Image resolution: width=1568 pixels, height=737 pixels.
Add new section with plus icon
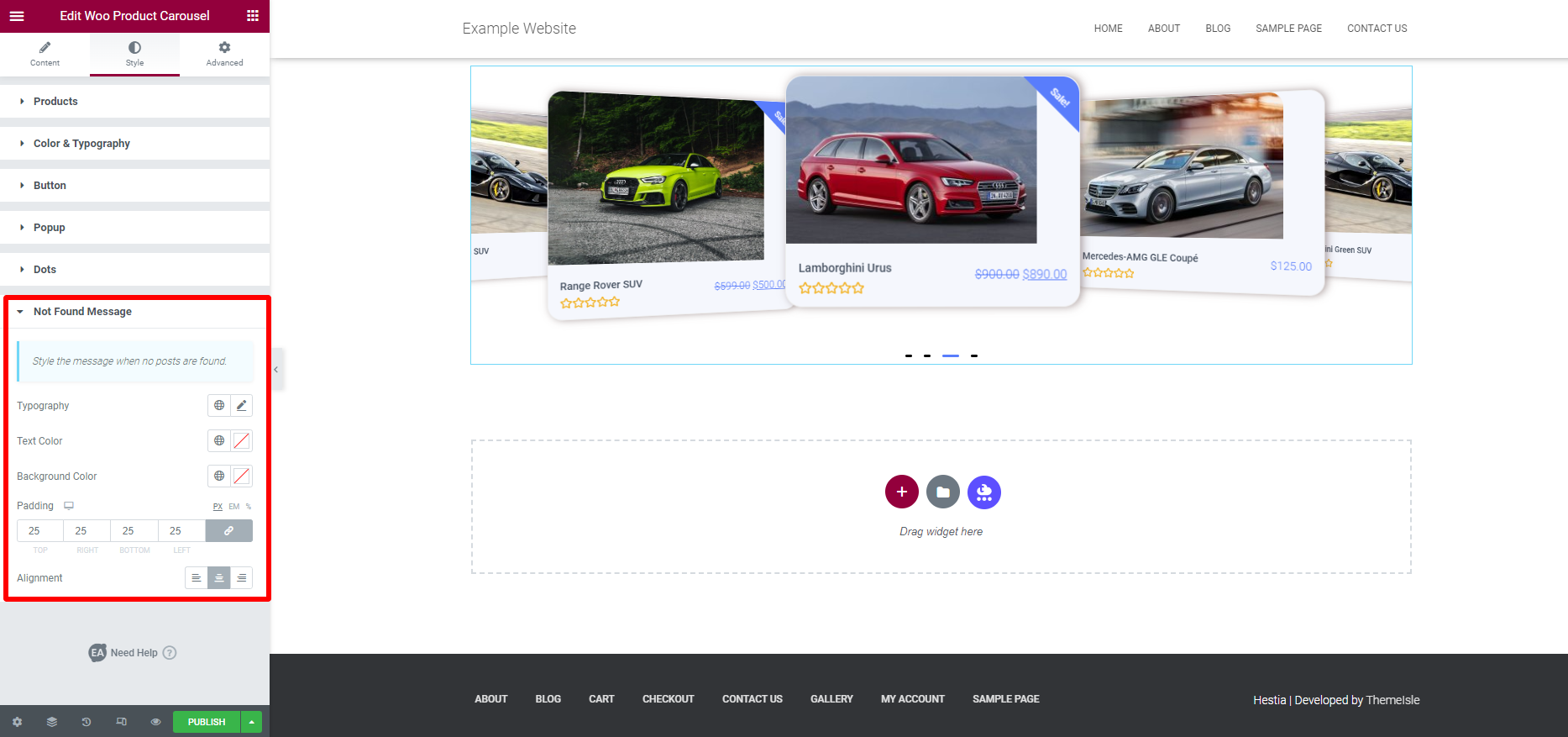[901, 492]
